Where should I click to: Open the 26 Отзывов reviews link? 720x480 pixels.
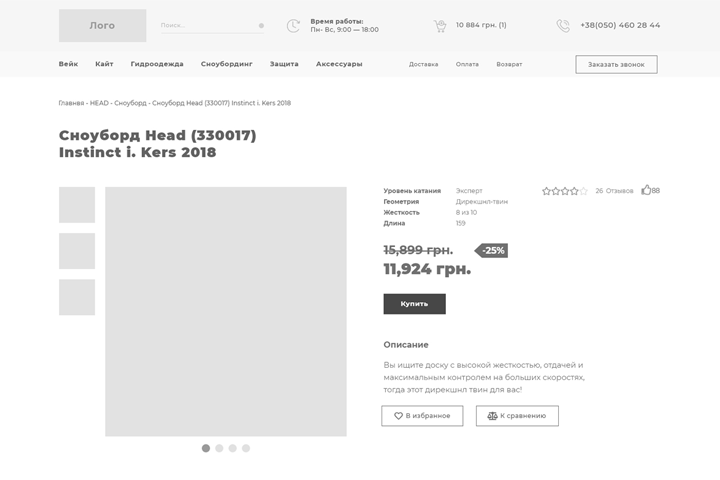[614, 191]
